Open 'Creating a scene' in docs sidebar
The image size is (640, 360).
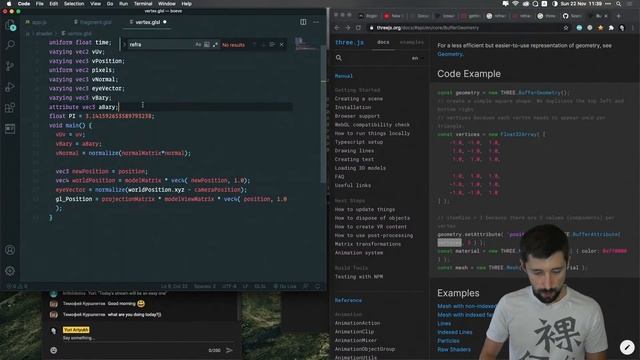coord(359,99)
